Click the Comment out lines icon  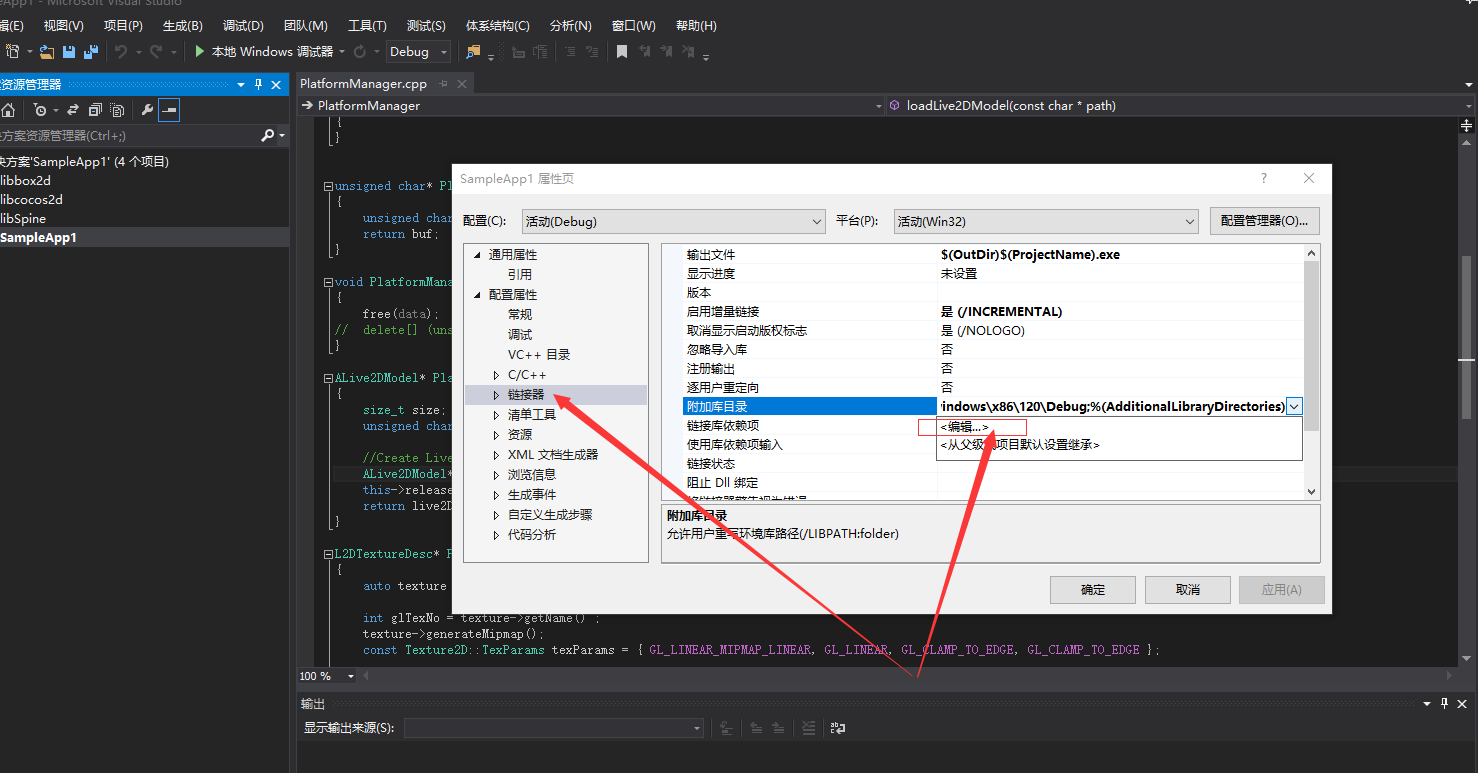569,52
